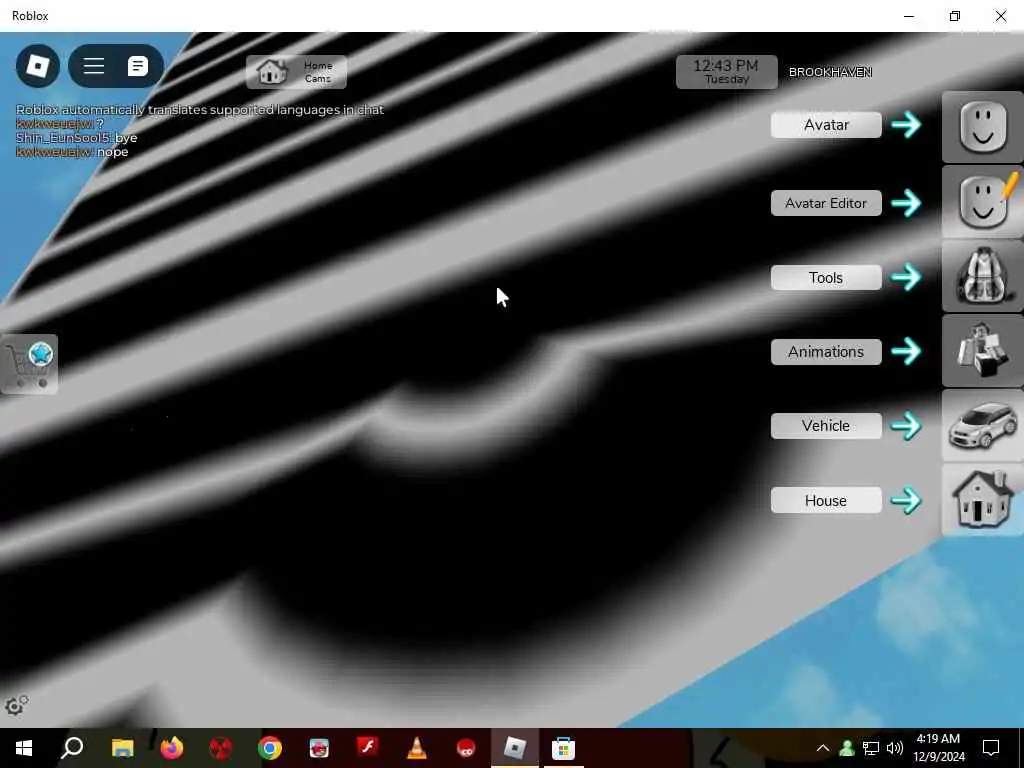Image resolution: width=1024 pixels, height=768 pixels.
Task: Open Microsoft Store from taskbar
Action: 564,748
